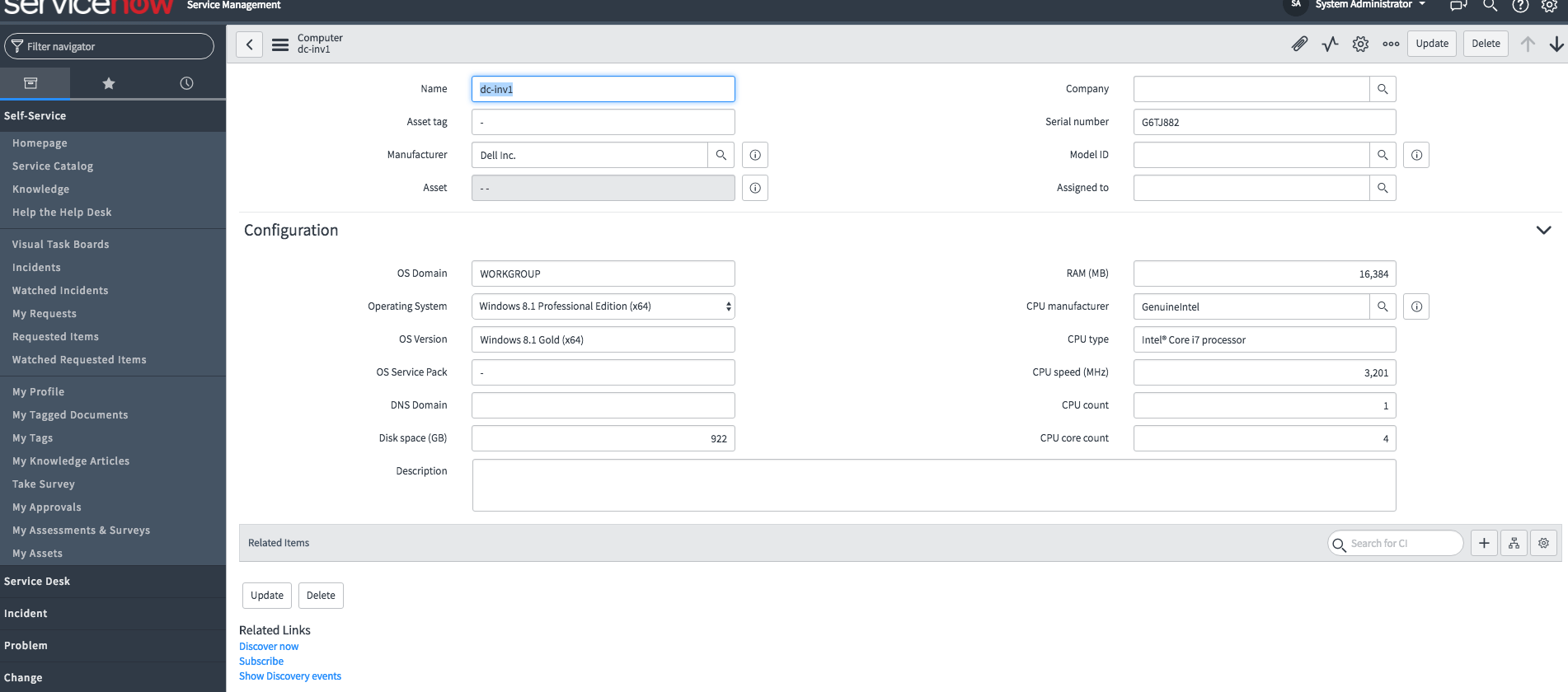Screen dimensions: 1568x692
Task: Open the System Administrator user menu
Action: pyautogui.click(x=1370, y=5)
